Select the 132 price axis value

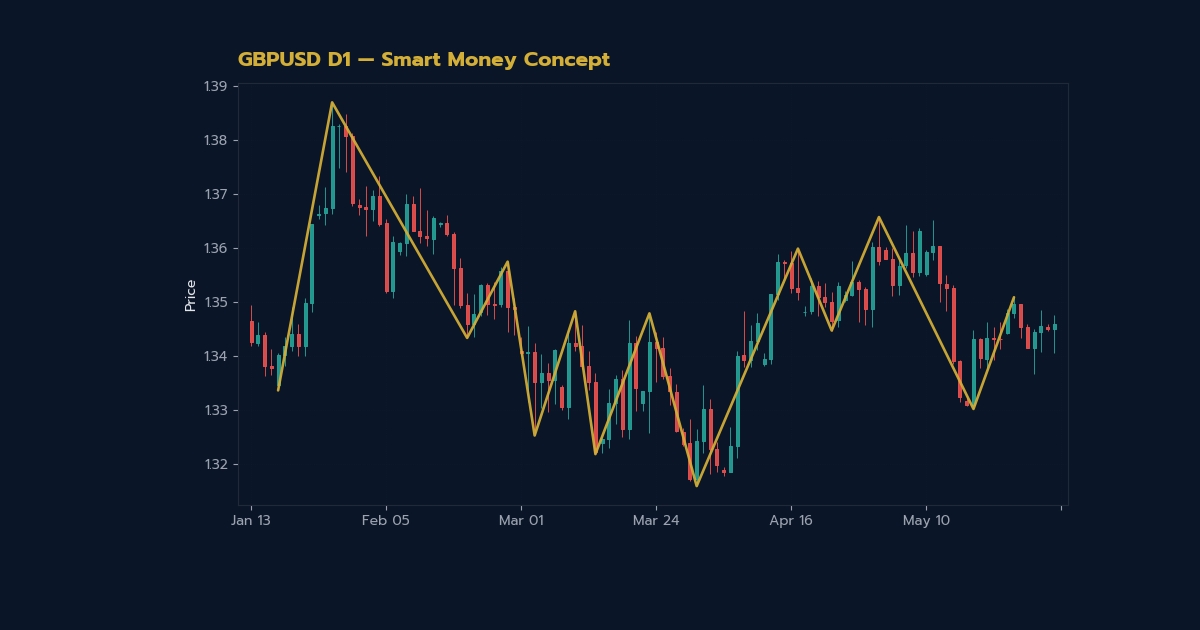pyautogui.click(x=216, y=464)
